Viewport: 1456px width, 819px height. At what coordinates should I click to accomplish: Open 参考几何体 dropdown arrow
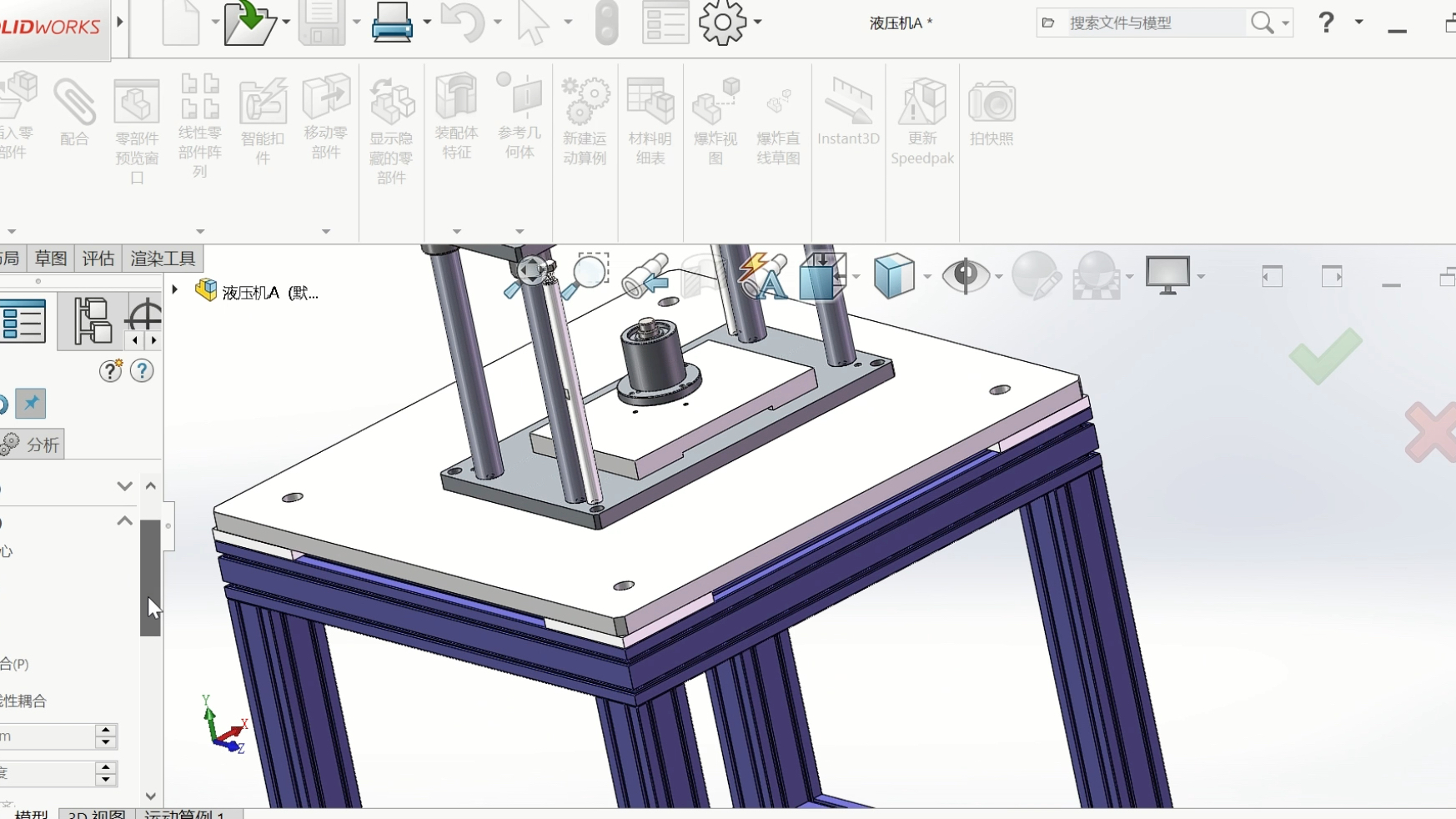pos(520,231)
